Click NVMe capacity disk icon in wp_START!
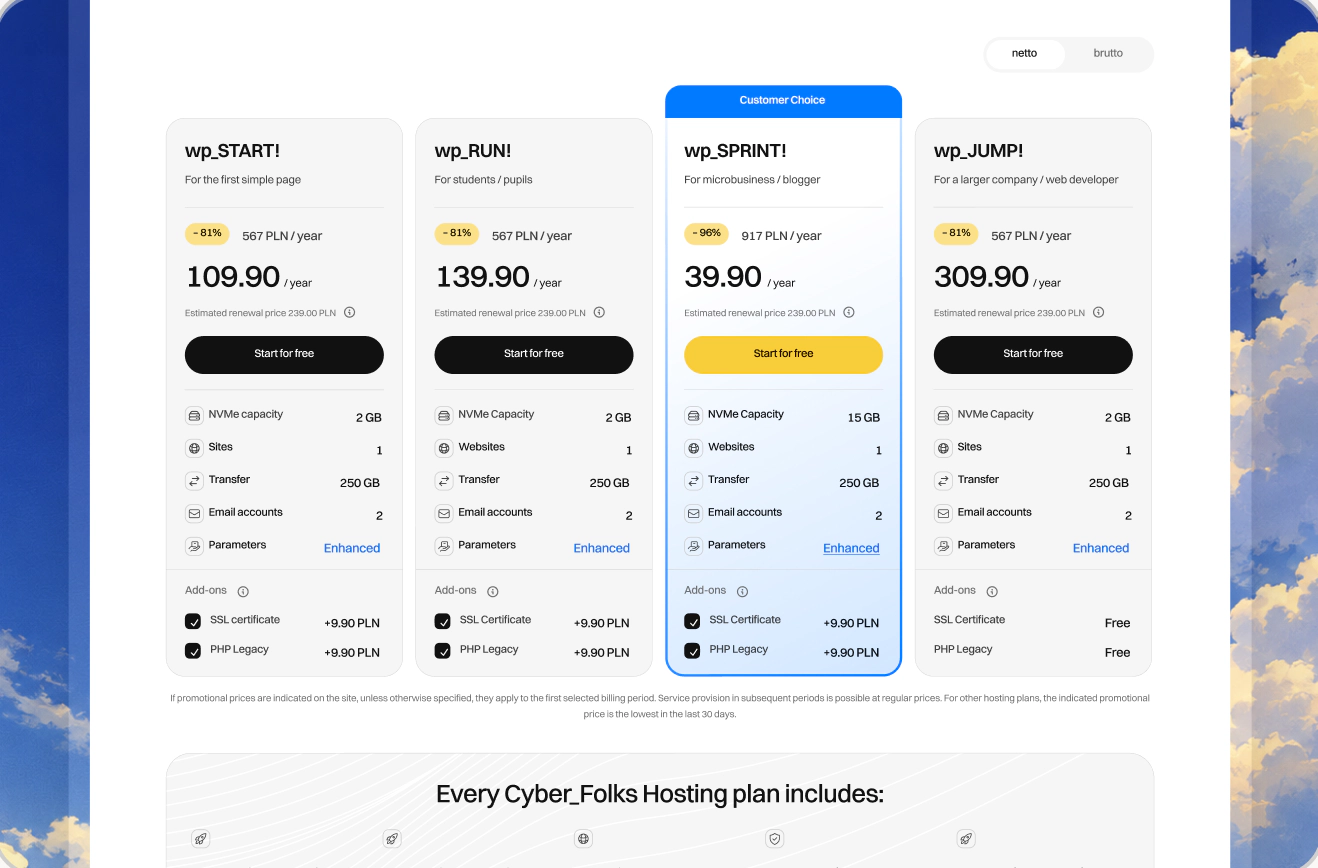1318x868 pixels. coord(194,415)
